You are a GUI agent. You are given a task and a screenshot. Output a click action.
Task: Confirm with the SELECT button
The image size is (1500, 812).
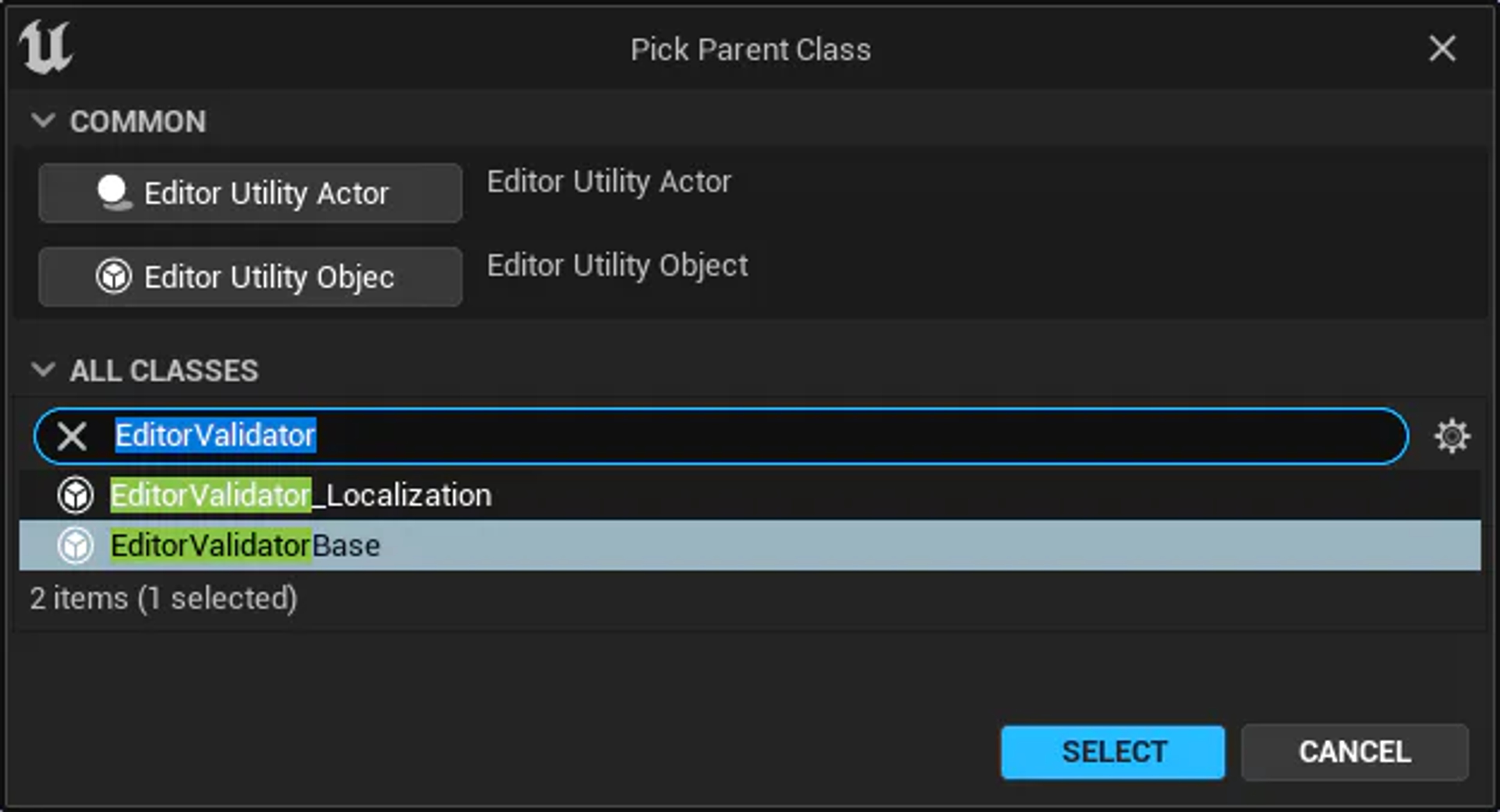click(1113, 751)
